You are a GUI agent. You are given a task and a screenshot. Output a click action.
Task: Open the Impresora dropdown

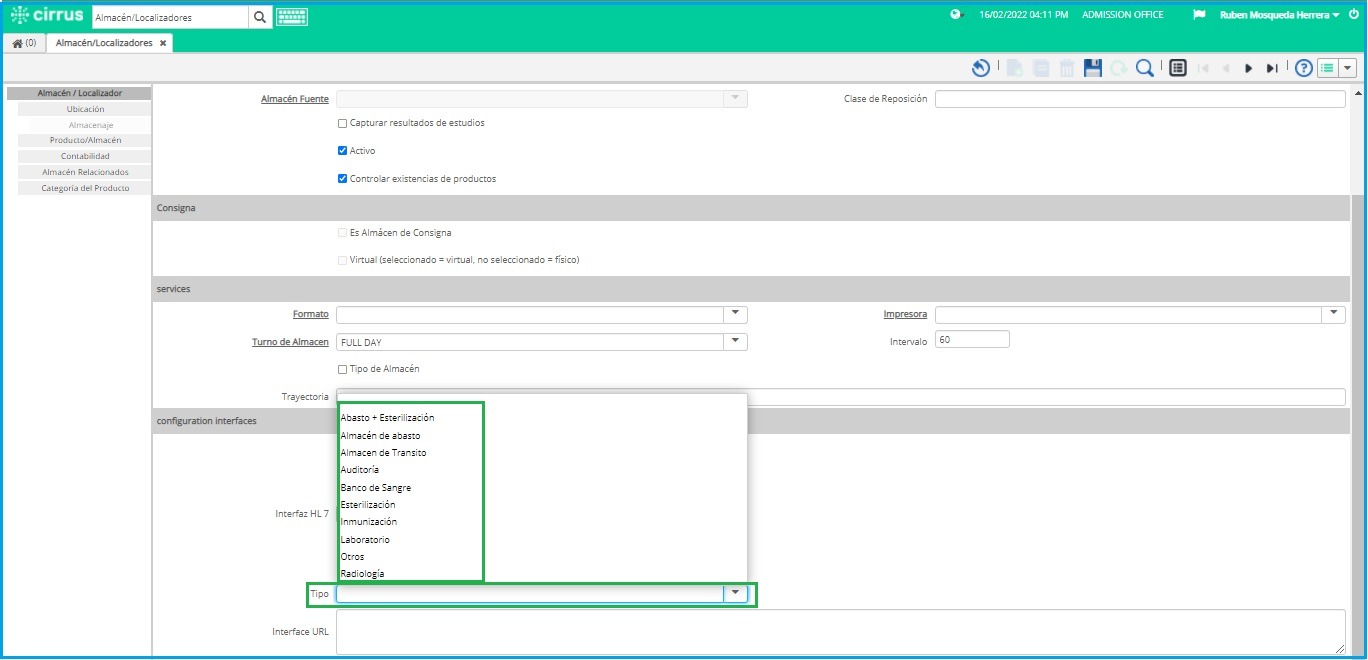(x=1333, y=313)
